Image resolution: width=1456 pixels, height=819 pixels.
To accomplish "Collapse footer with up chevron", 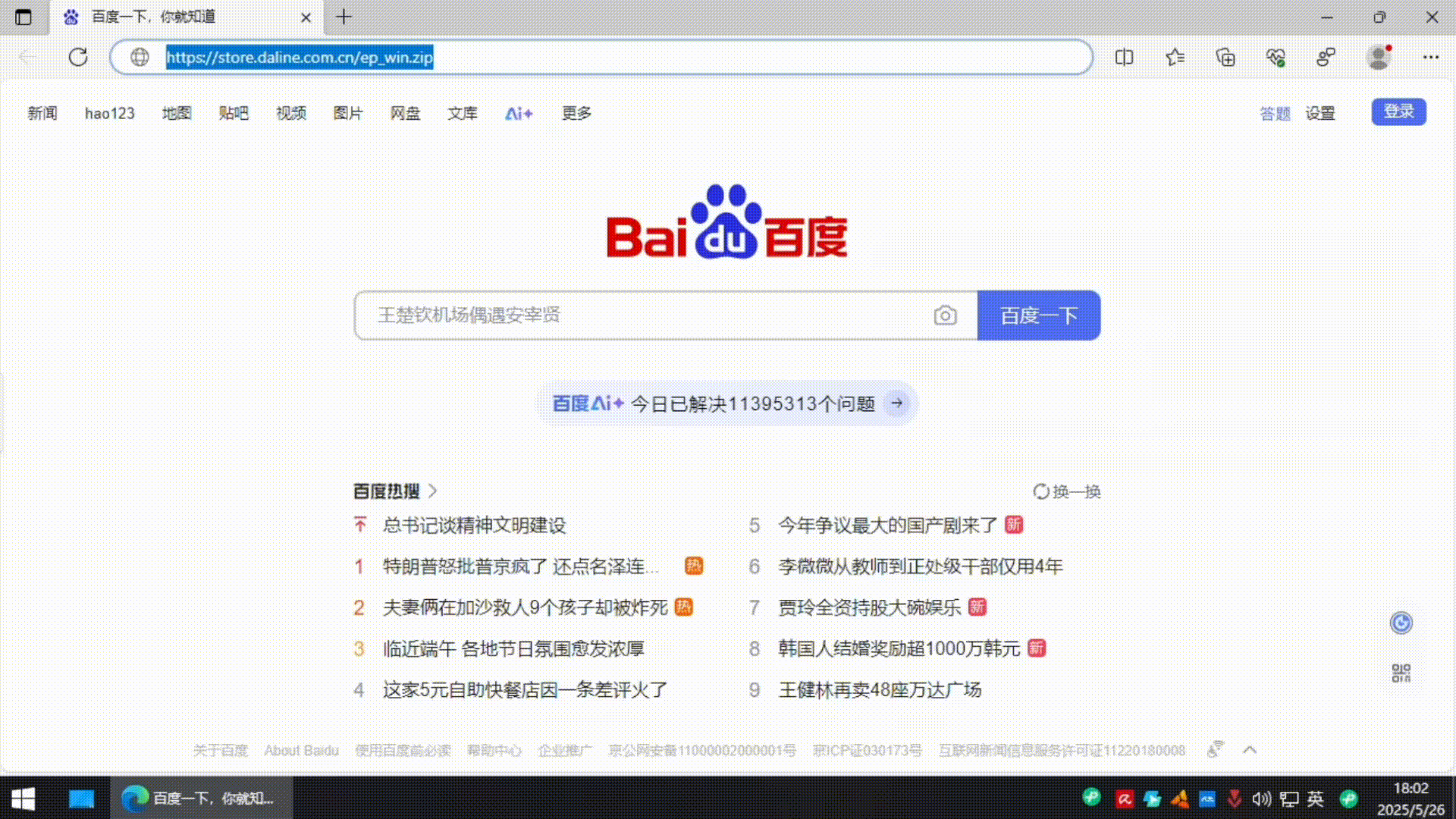I will click(x=1250, y=750).
